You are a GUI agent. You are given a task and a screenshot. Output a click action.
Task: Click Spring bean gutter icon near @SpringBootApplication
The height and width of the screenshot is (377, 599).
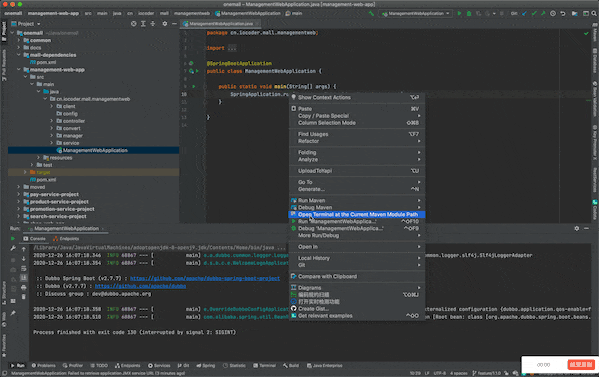click(191, 63)
